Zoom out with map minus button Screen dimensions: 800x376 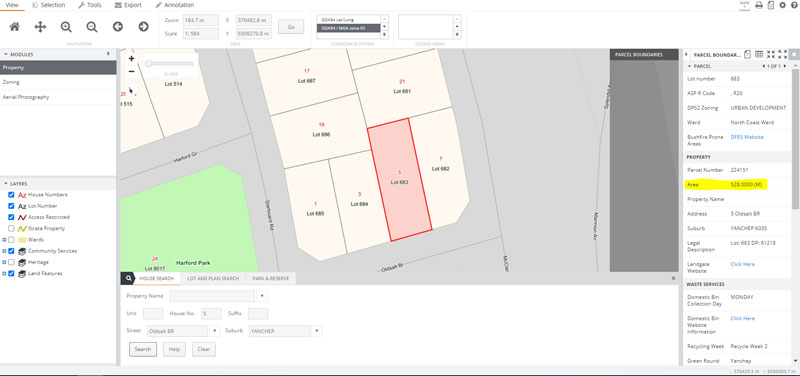131,71
